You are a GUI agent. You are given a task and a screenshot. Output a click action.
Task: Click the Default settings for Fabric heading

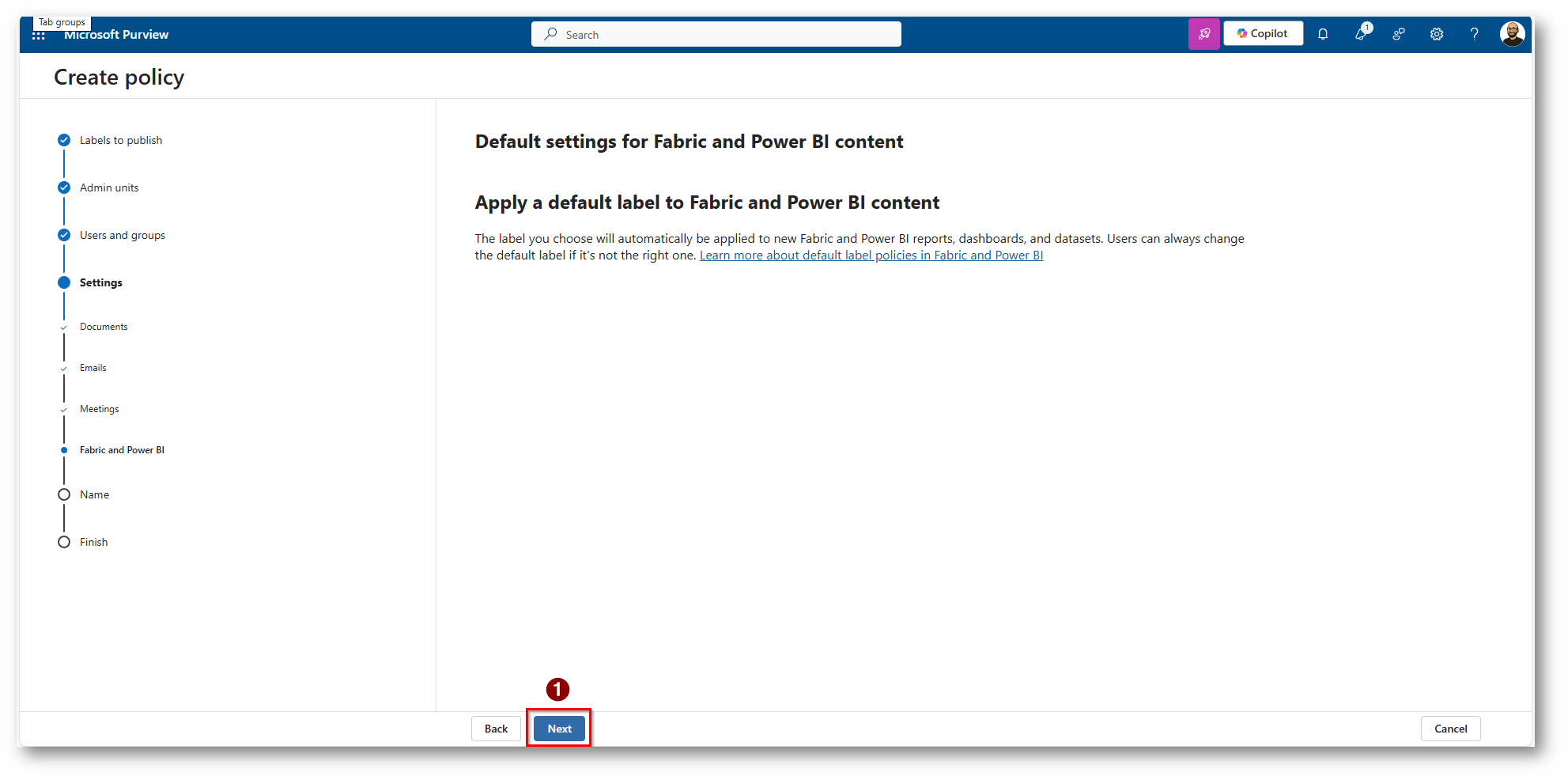coord(690,142)
